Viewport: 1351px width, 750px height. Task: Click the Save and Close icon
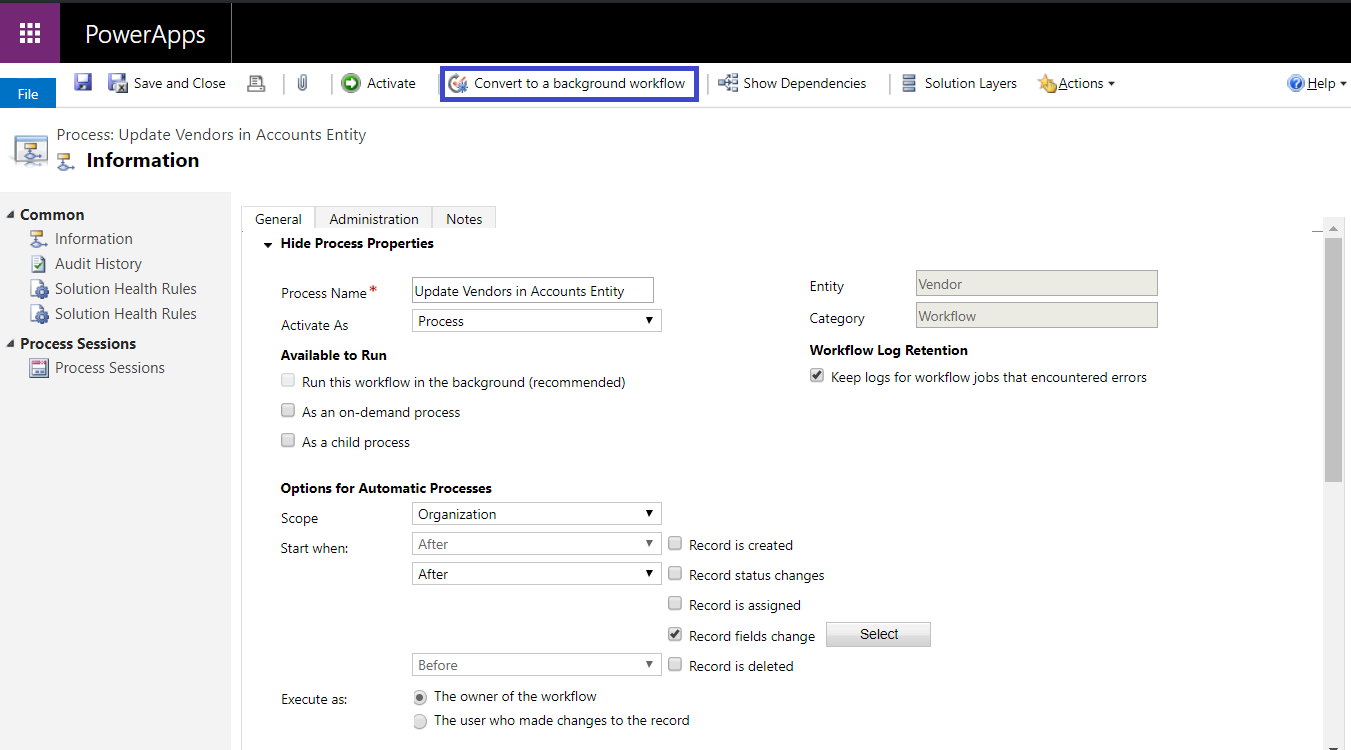coord(118,83)
